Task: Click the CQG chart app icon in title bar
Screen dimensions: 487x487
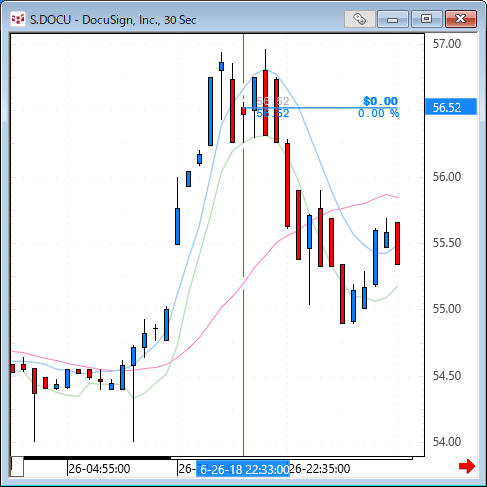Action: (18, 20)
